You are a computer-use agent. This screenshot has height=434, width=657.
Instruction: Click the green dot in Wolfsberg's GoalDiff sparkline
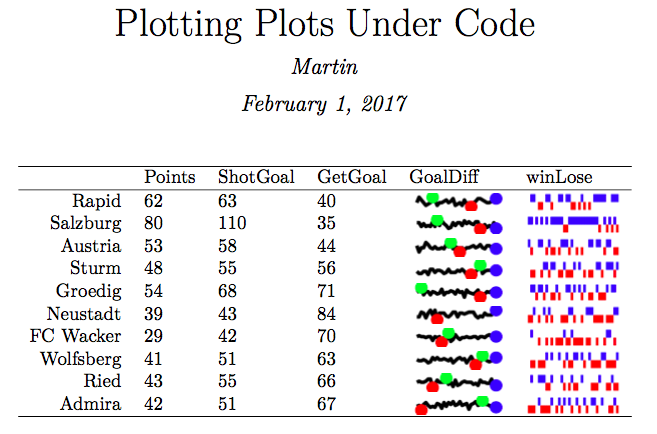(483, 356)
